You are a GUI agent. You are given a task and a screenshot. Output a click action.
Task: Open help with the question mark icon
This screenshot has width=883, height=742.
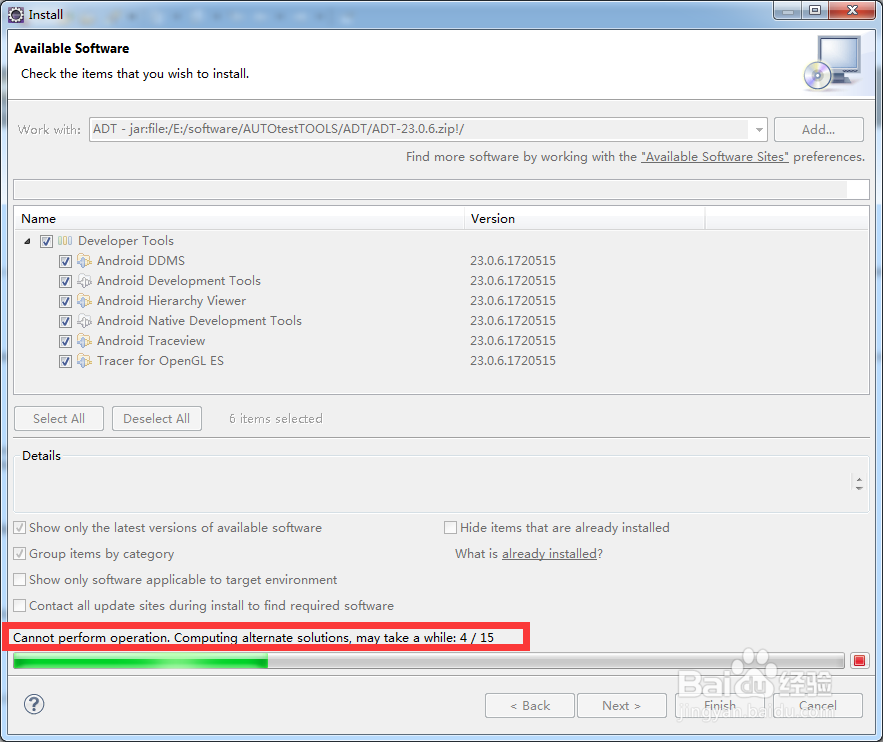pos(34,704)
